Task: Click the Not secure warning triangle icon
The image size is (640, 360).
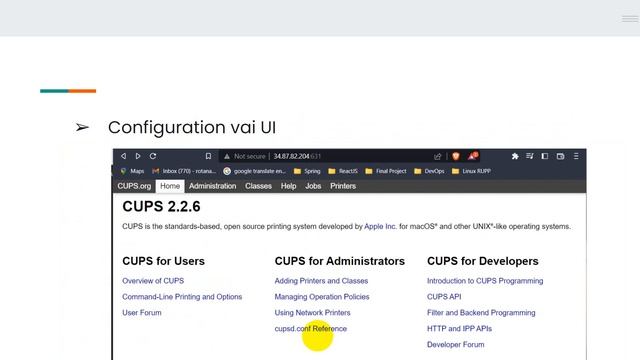Action: coord(227,156)
